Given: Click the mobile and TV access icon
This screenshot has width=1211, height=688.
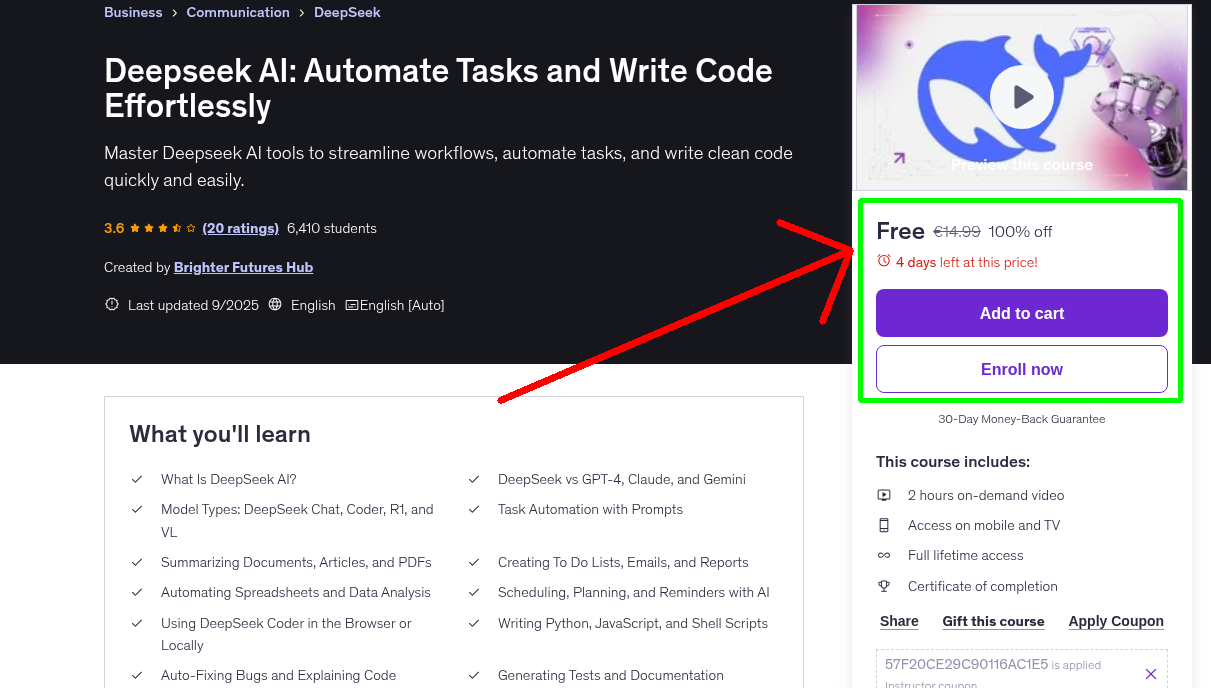Looking at the screenshot, I should pyautogui.click(x=884, y=524).
